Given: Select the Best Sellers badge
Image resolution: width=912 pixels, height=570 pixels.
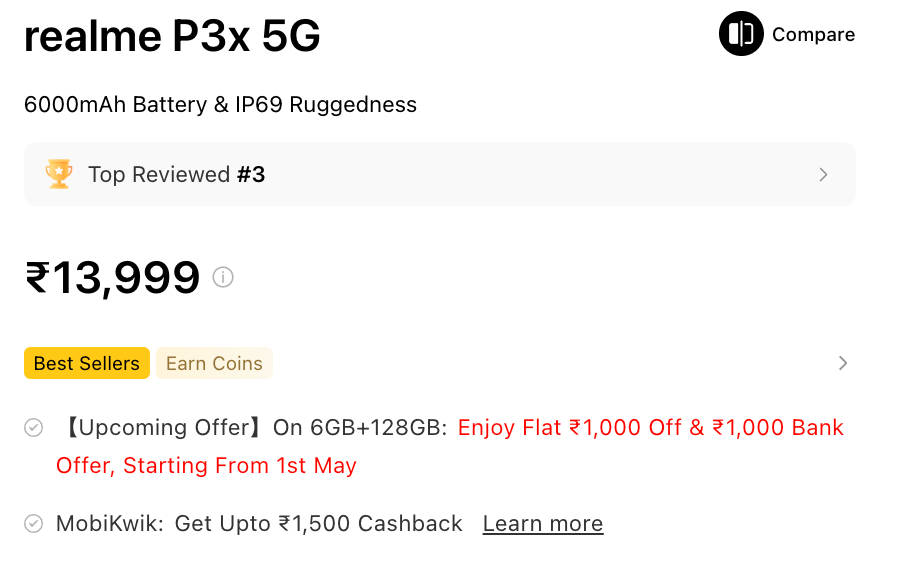Looking at the screenshot, I should 87,363.
